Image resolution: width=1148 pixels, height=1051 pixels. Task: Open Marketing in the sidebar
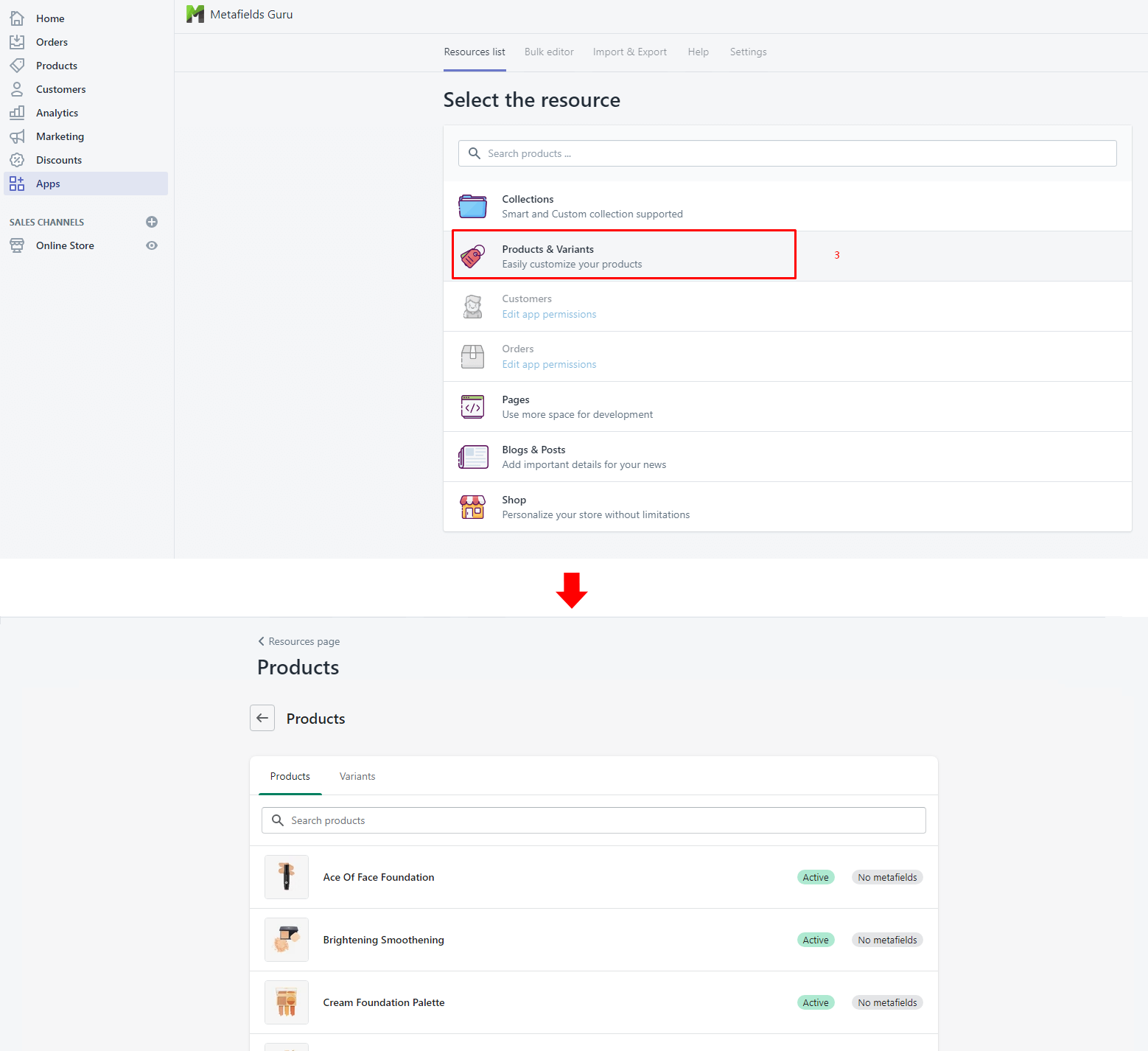(60, 136)
